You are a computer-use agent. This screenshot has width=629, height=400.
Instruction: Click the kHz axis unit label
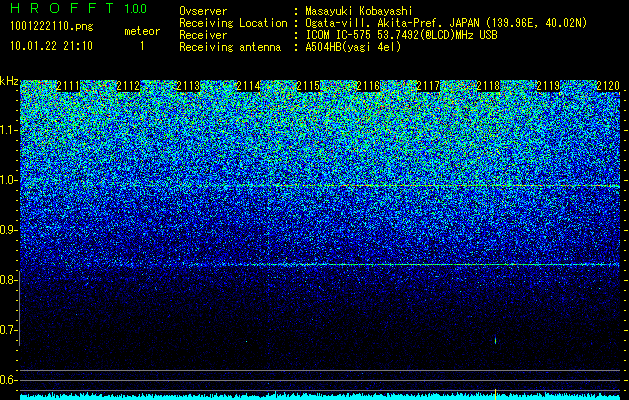[9, 81]
